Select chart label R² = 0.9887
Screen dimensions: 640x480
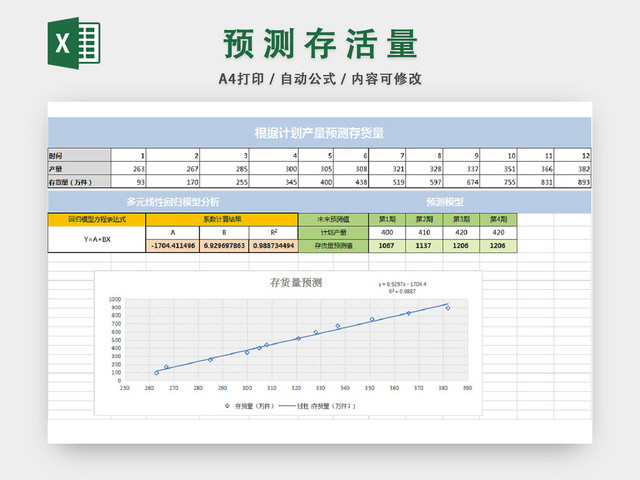(x=402, y=291)
